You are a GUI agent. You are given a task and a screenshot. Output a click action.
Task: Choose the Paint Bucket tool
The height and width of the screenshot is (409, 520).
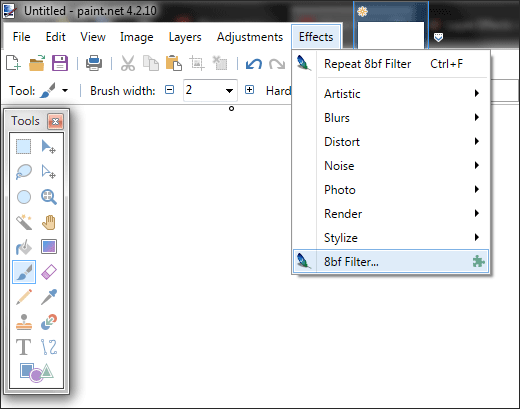pos(24,247)
